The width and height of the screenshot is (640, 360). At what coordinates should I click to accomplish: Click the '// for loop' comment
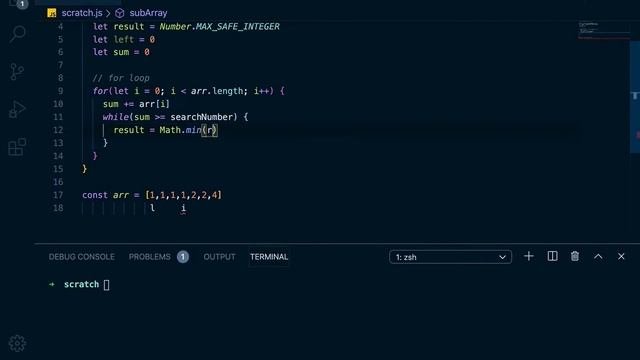(121, 78)
